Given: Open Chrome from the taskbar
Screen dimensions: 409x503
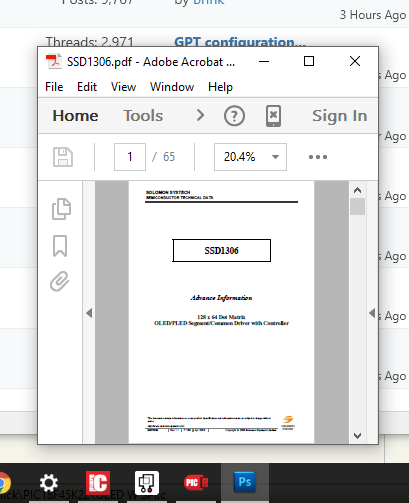Looking at the screenshot, I should 3,483.
